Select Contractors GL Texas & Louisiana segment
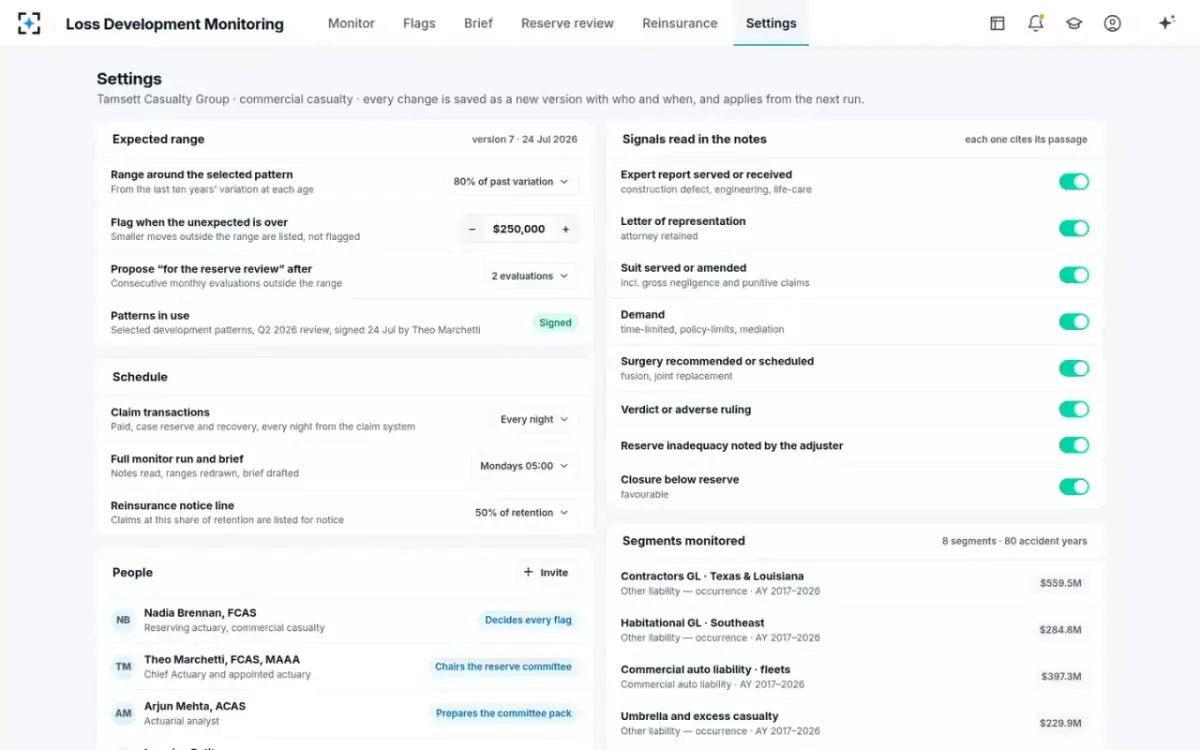Viewport: 1200px width, 750px height. 855,583
